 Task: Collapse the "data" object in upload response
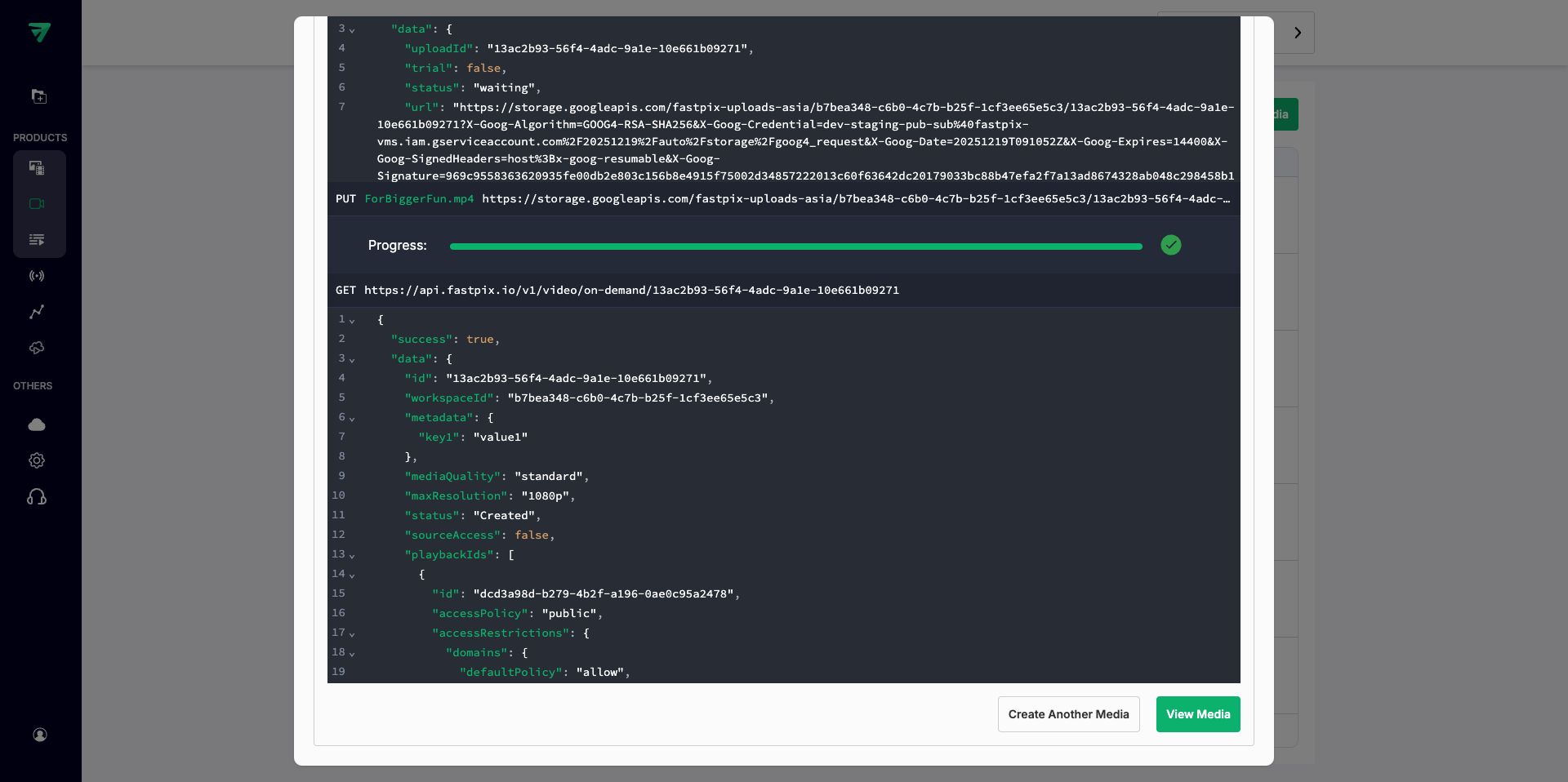pos(352,30)
